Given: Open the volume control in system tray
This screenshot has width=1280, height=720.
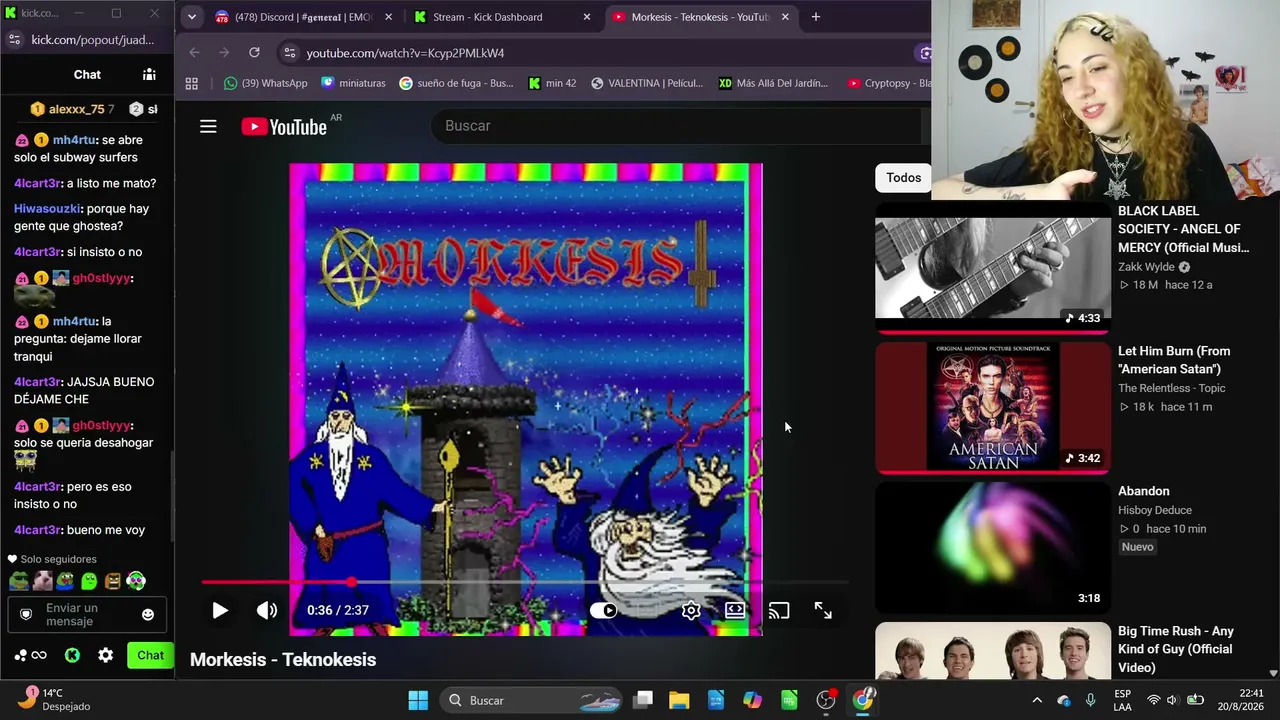Looking at the screenshot, I should pos(1172,700).
